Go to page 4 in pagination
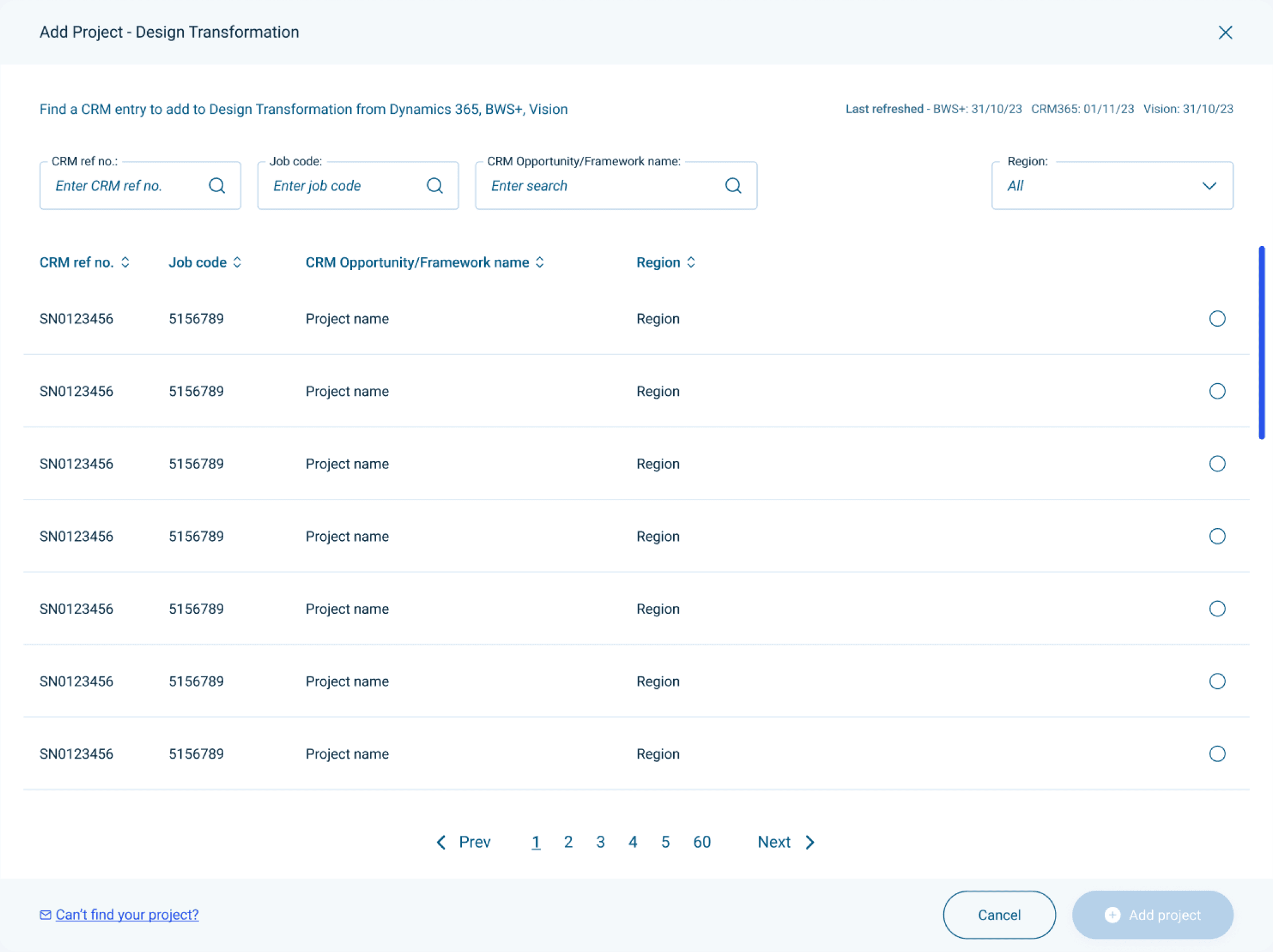This screenshot has width=1273, height=952. (x=632, y=842)
